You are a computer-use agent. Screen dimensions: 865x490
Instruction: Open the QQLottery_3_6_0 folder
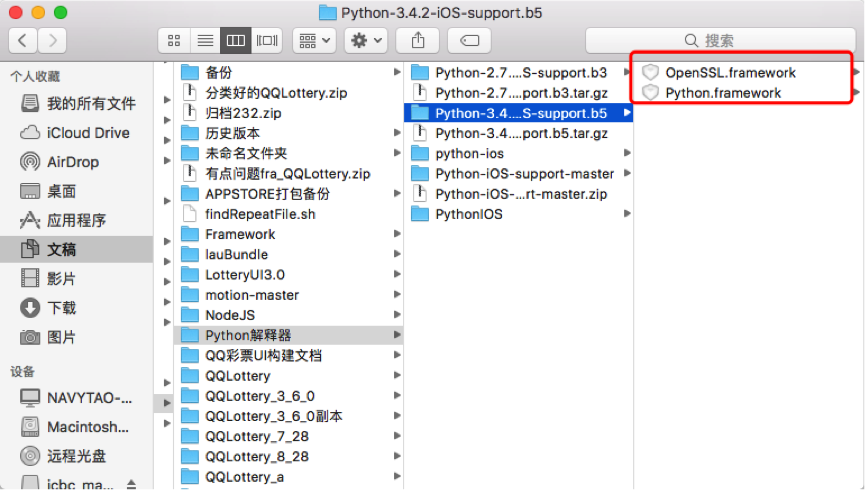point(289,396)
